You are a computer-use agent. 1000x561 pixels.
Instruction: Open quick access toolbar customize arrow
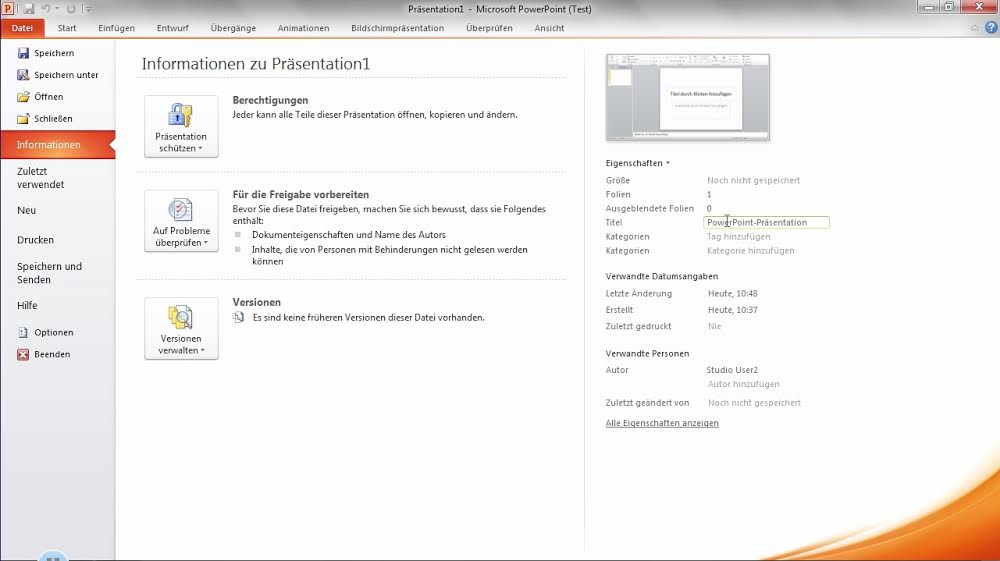88,9
